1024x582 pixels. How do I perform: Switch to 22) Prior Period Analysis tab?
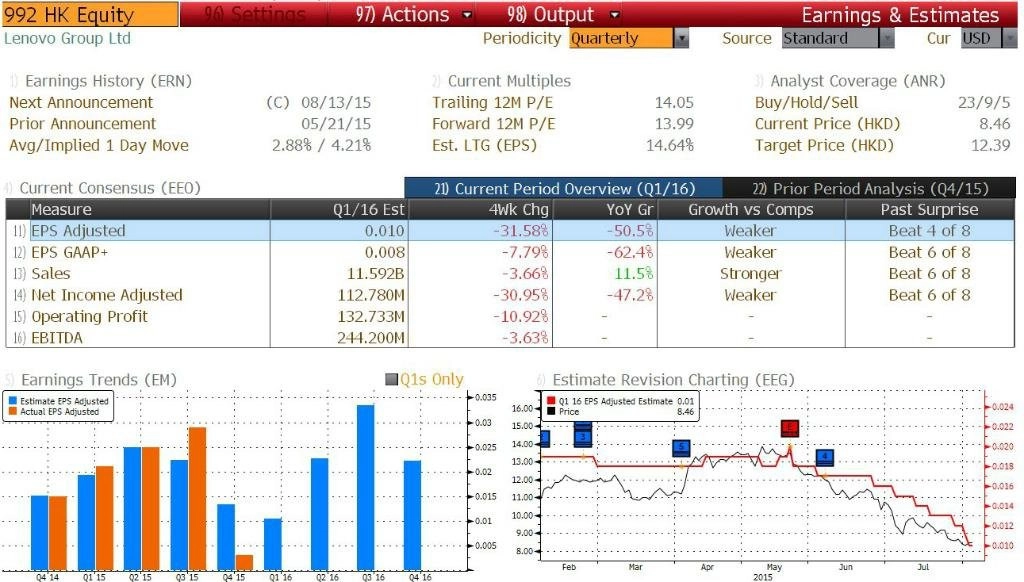pos(870,188)
